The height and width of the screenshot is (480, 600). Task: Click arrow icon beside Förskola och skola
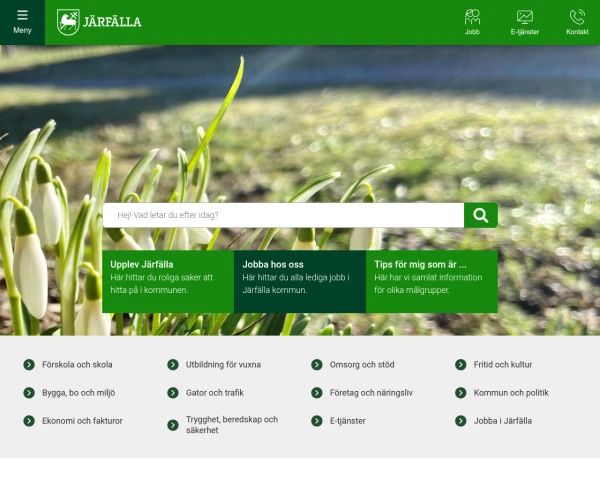point(29,365)
